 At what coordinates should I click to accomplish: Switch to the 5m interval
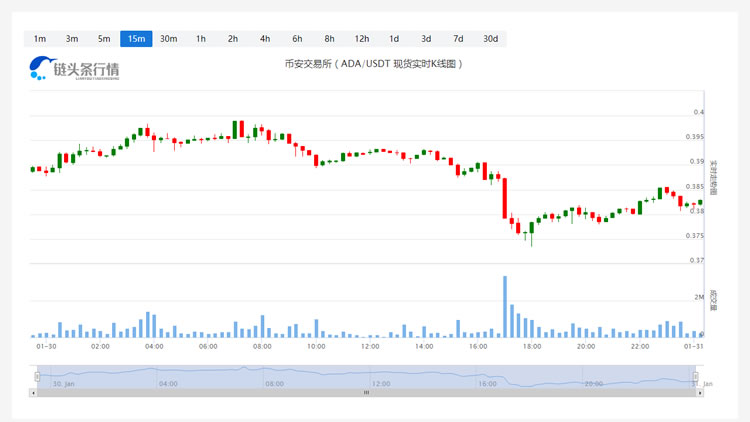pos(104,39)
